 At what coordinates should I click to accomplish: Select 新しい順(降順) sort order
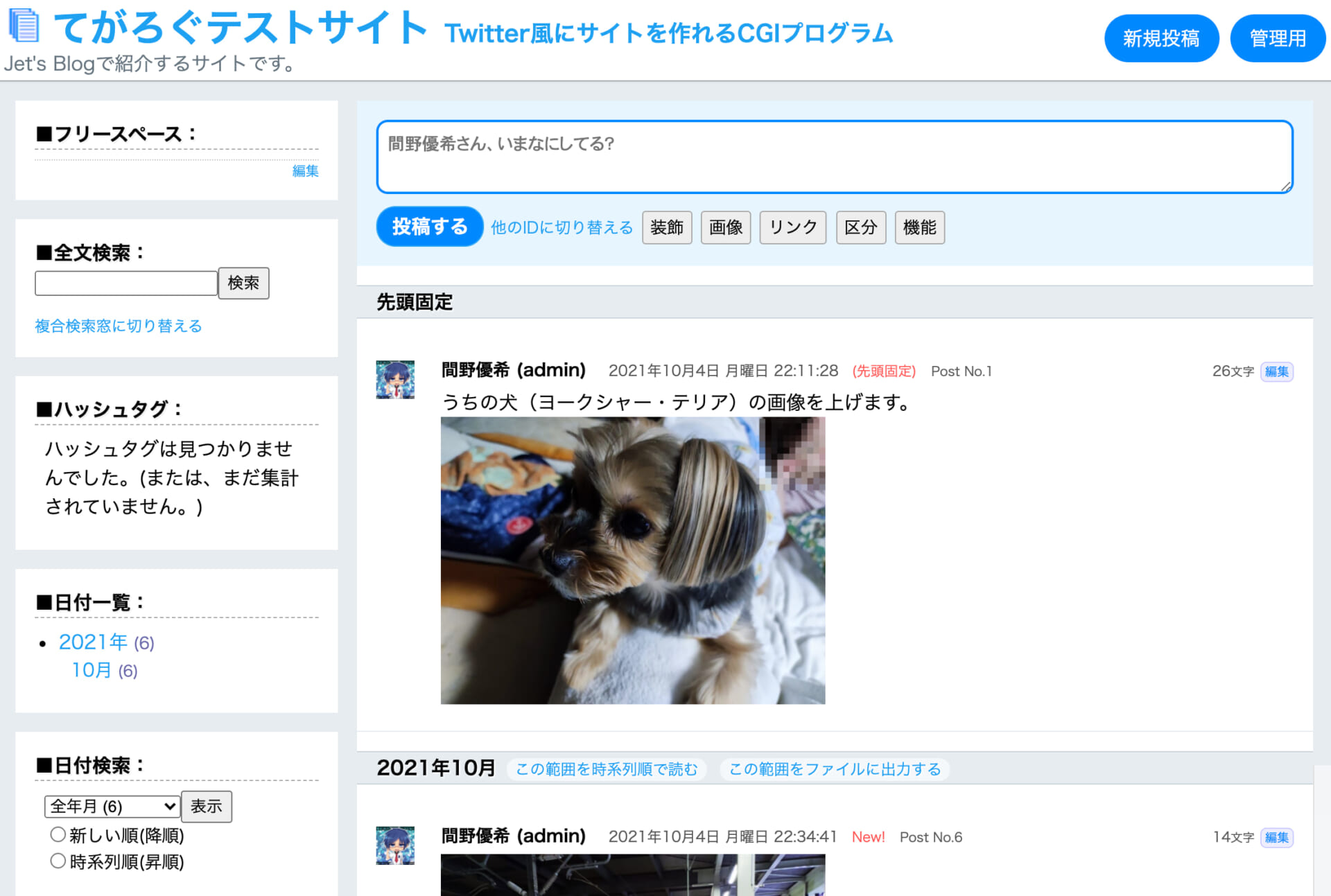click(x=58, y=834)
